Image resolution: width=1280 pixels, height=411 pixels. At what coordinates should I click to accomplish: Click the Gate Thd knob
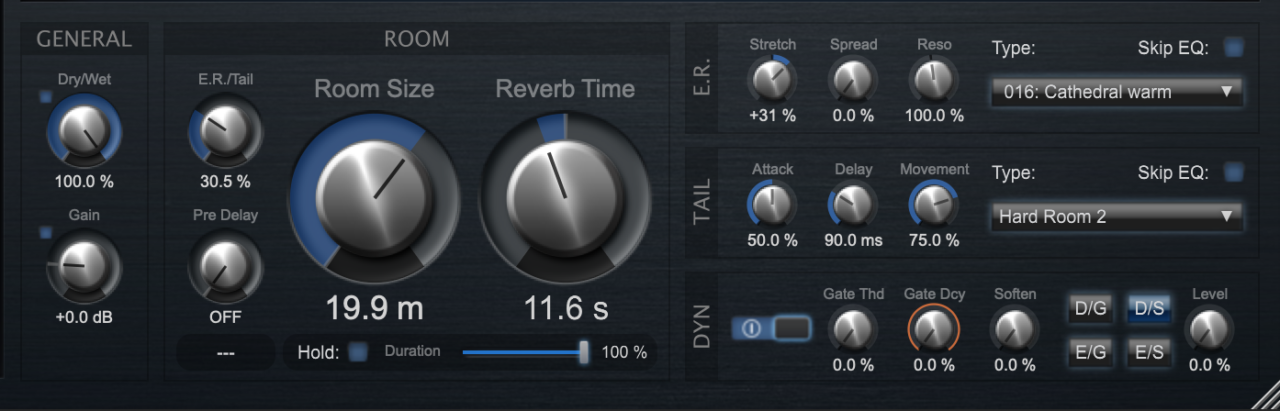pyautogui.click(x=853, y=329)
